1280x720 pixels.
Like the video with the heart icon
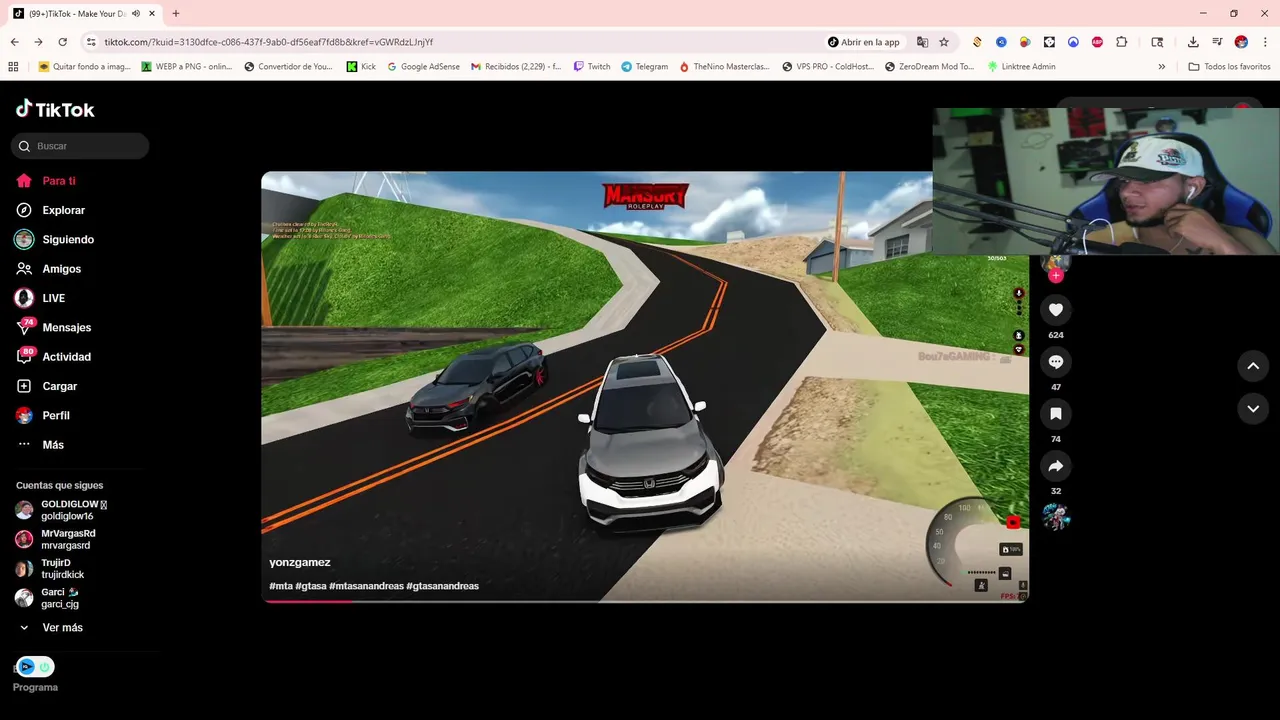pos(1055,310)
